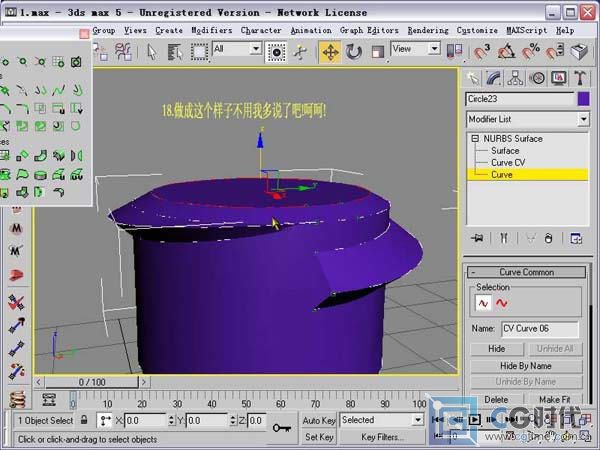600x450 pixels.
Task: Open the Views menu
Action: (x=135, y=30)
